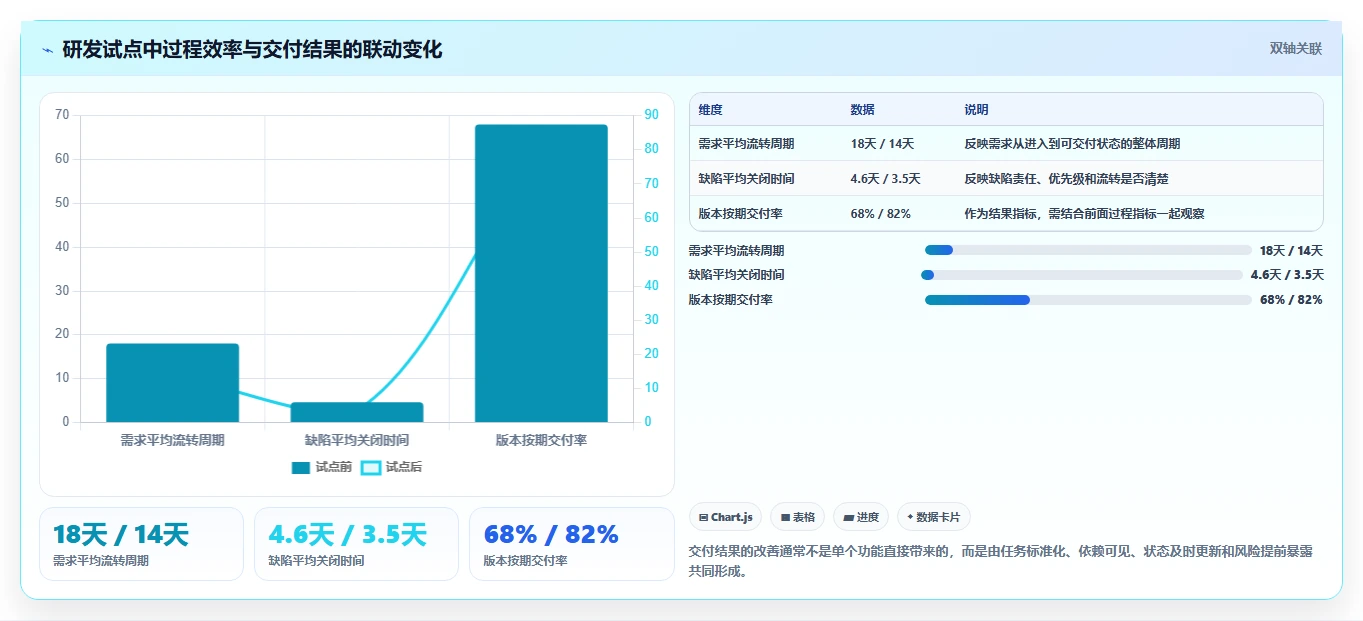Click table cell 68% / 82%
Image resolution: width=1363 pixels, height=621 pixels.
point(880,214)
